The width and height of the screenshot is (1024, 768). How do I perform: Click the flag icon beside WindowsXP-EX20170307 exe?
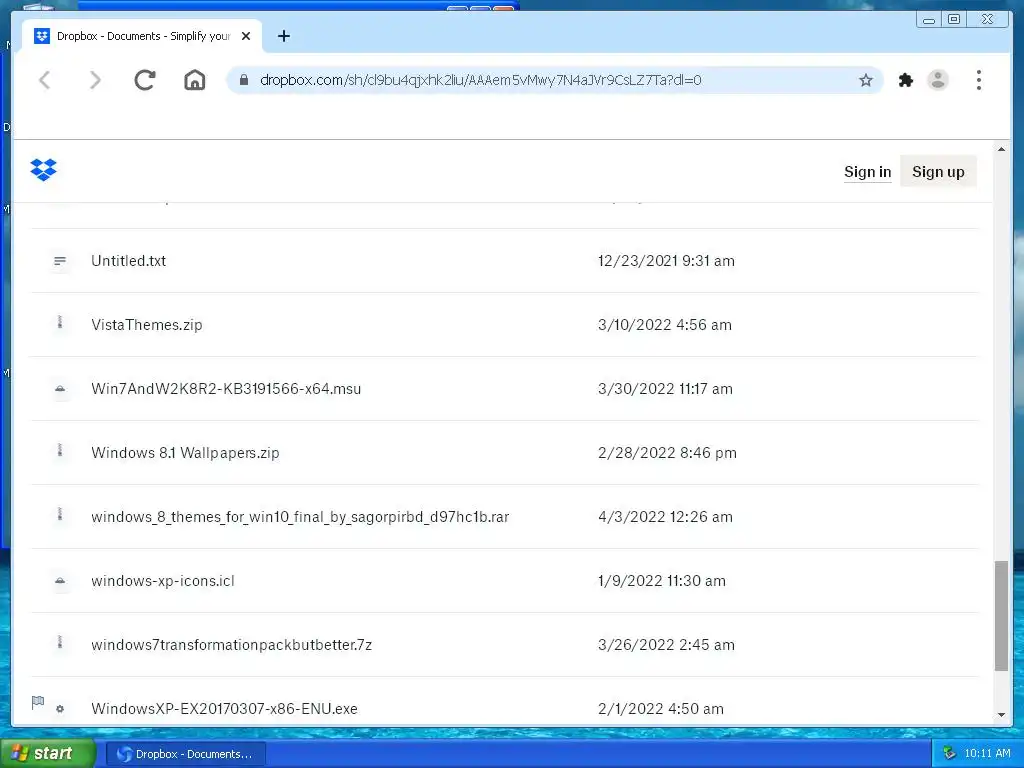(38, 703)
